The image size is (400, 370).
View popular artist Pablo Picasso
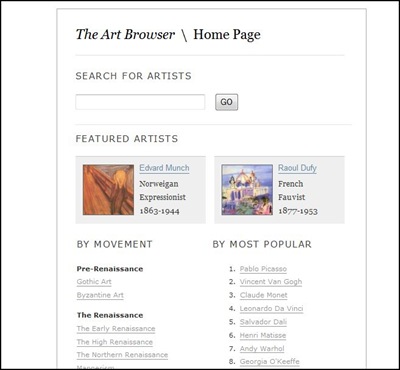(263, 269)
